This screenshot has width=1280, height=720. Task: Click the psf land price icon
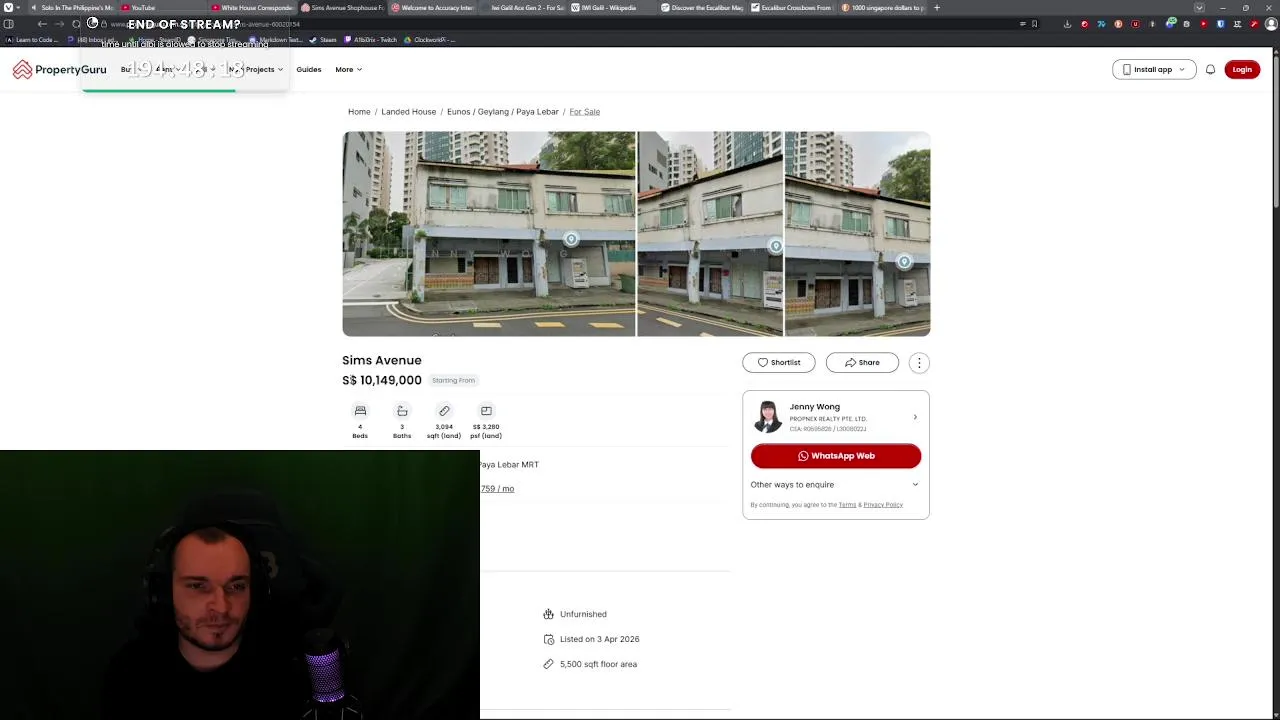(x=486, y=411)
